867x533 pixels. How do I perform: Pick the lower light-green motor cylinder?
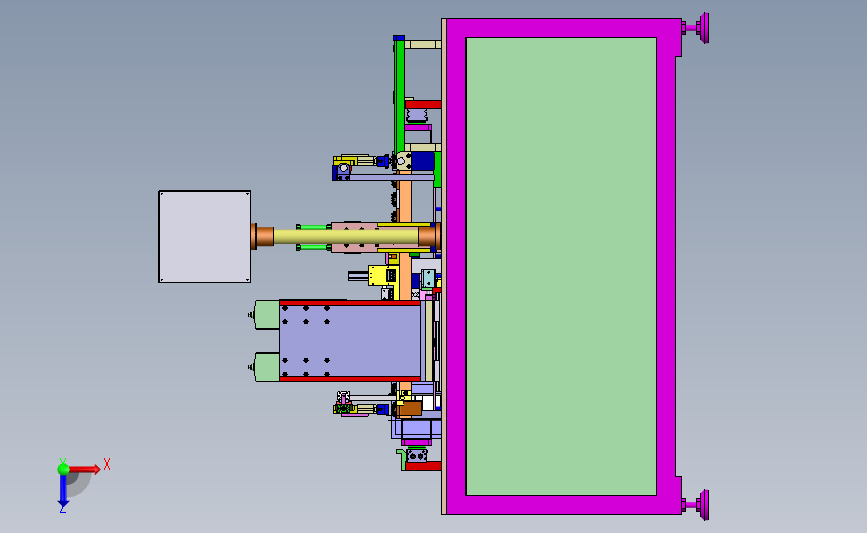pyautogui.click(x=267, y=367)
